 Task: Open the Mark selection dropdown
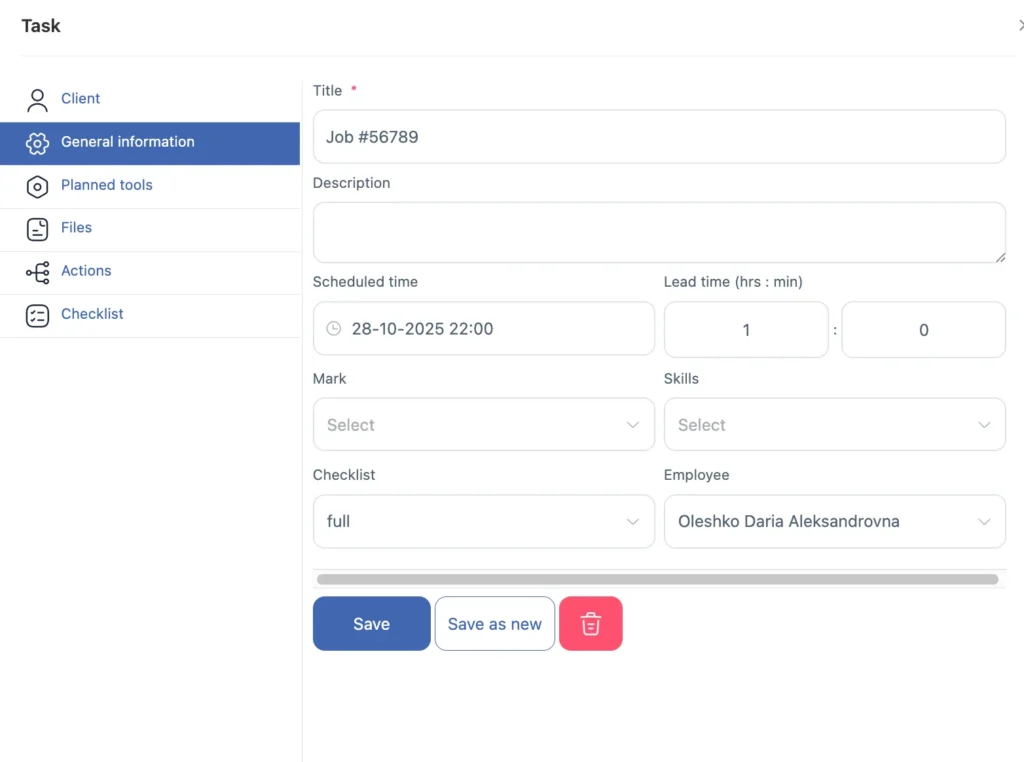[x=483, y=424]
